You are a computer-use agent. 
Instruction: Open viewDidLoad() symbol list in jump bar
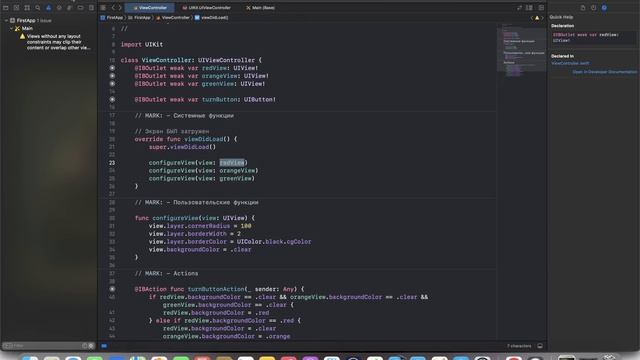211,18
